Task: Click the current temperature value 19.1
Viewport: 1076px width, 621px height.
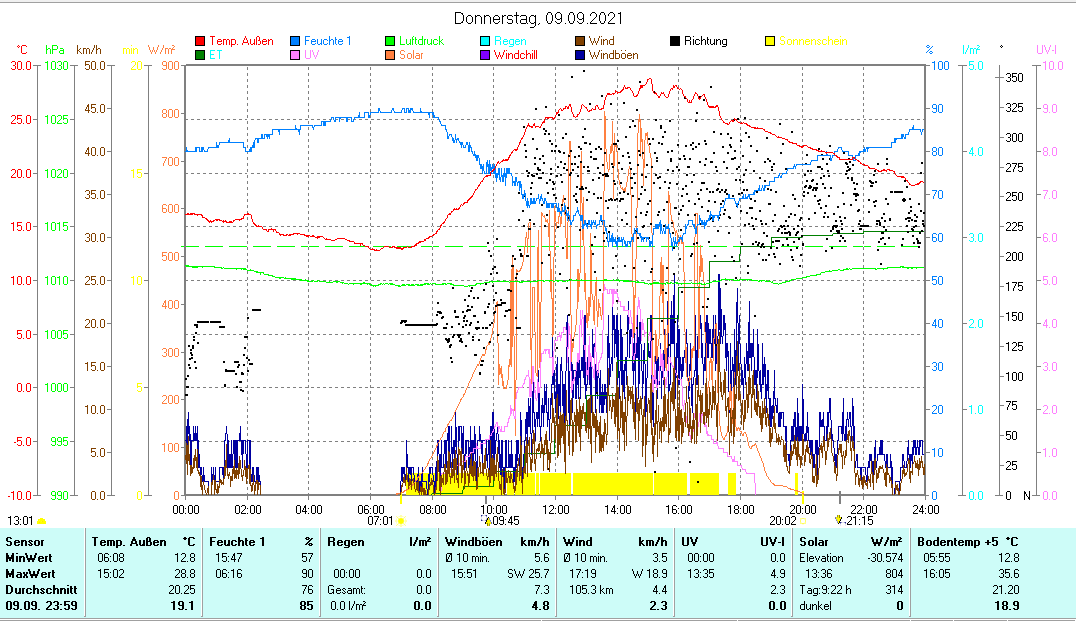Action: 183,606
